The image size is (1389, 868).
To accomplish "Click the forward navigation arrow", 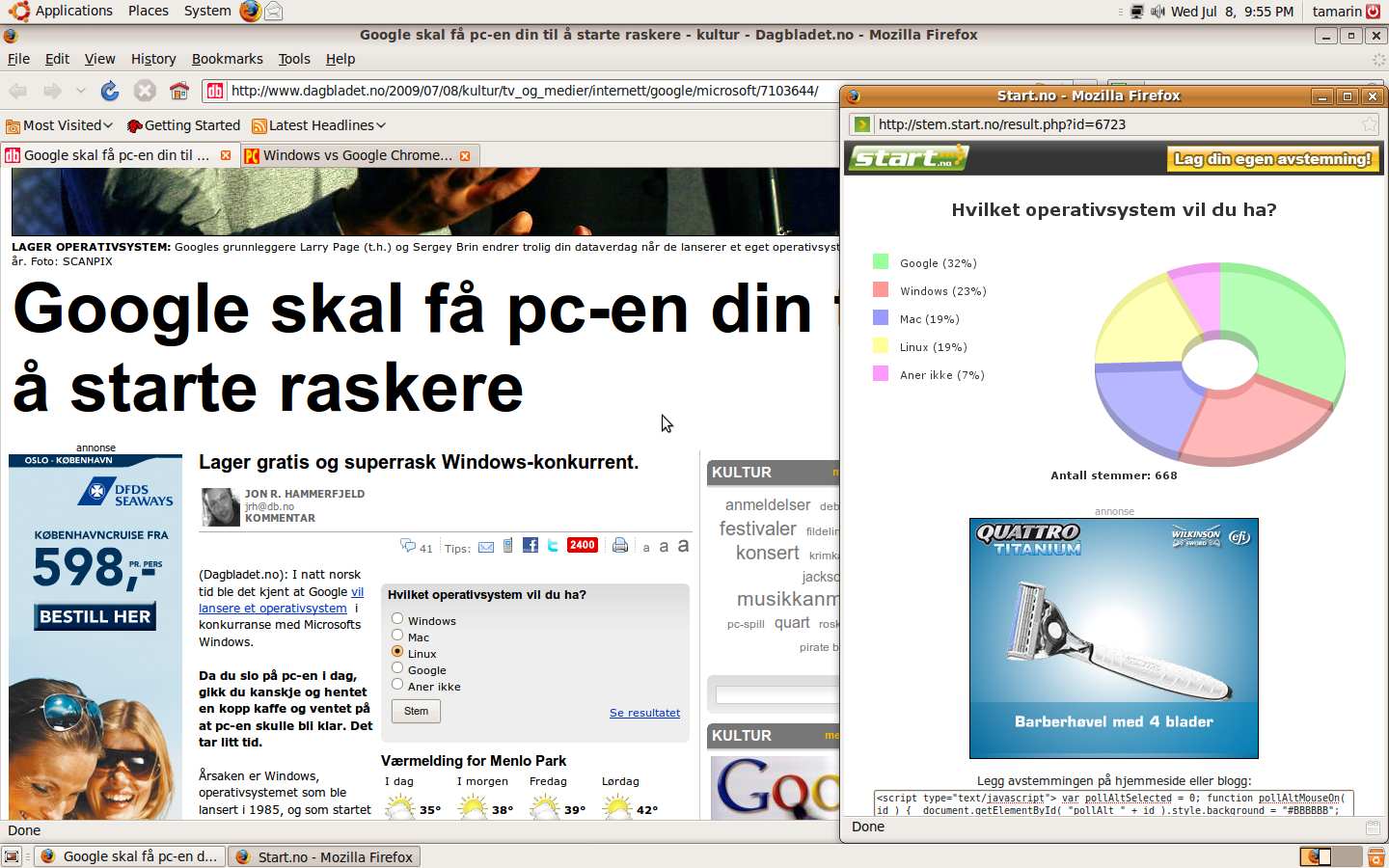I will tap(52, 91).
